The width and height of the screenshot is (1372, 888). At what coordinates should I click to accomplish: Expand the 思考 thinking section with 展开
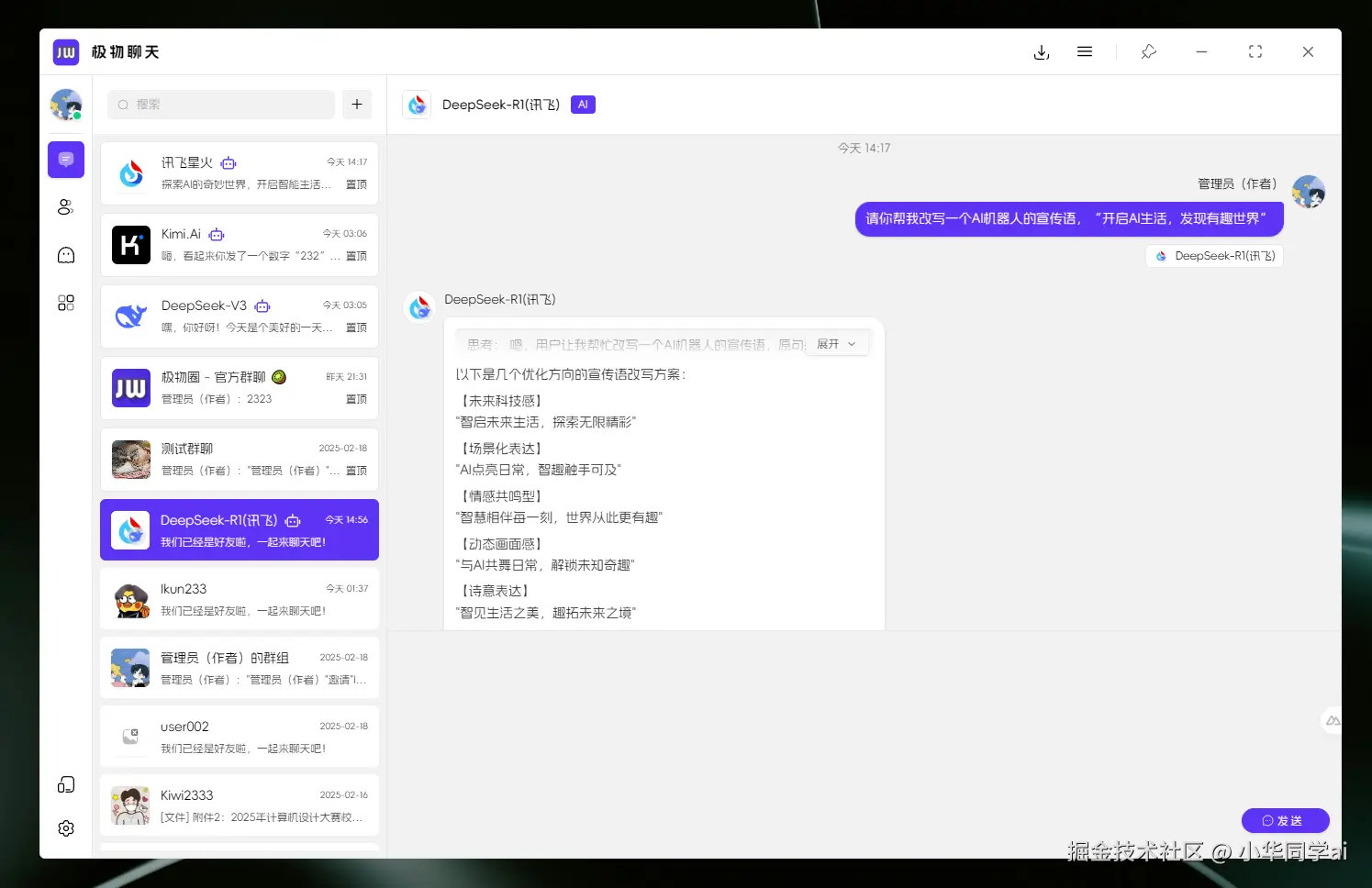(837, 344)
